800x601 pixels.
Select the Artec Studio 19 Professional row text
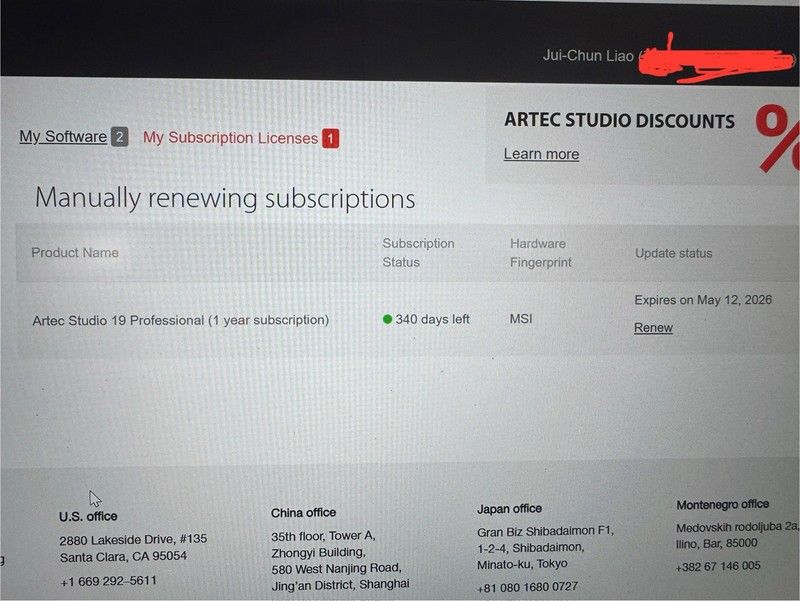181,320
